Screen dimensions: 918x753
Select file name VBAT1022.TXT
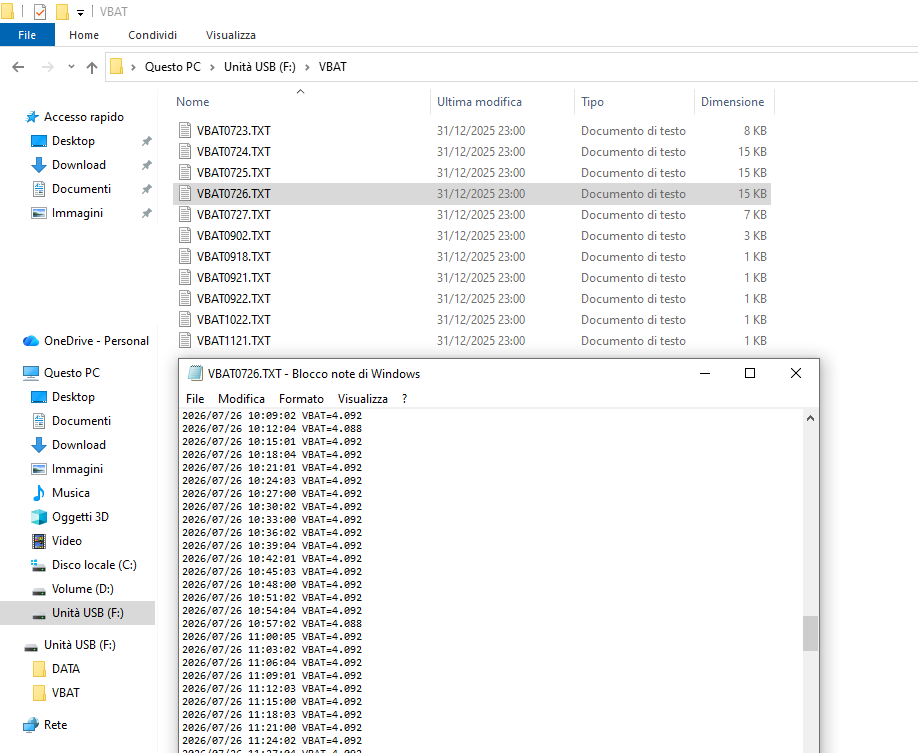[234, 320]
